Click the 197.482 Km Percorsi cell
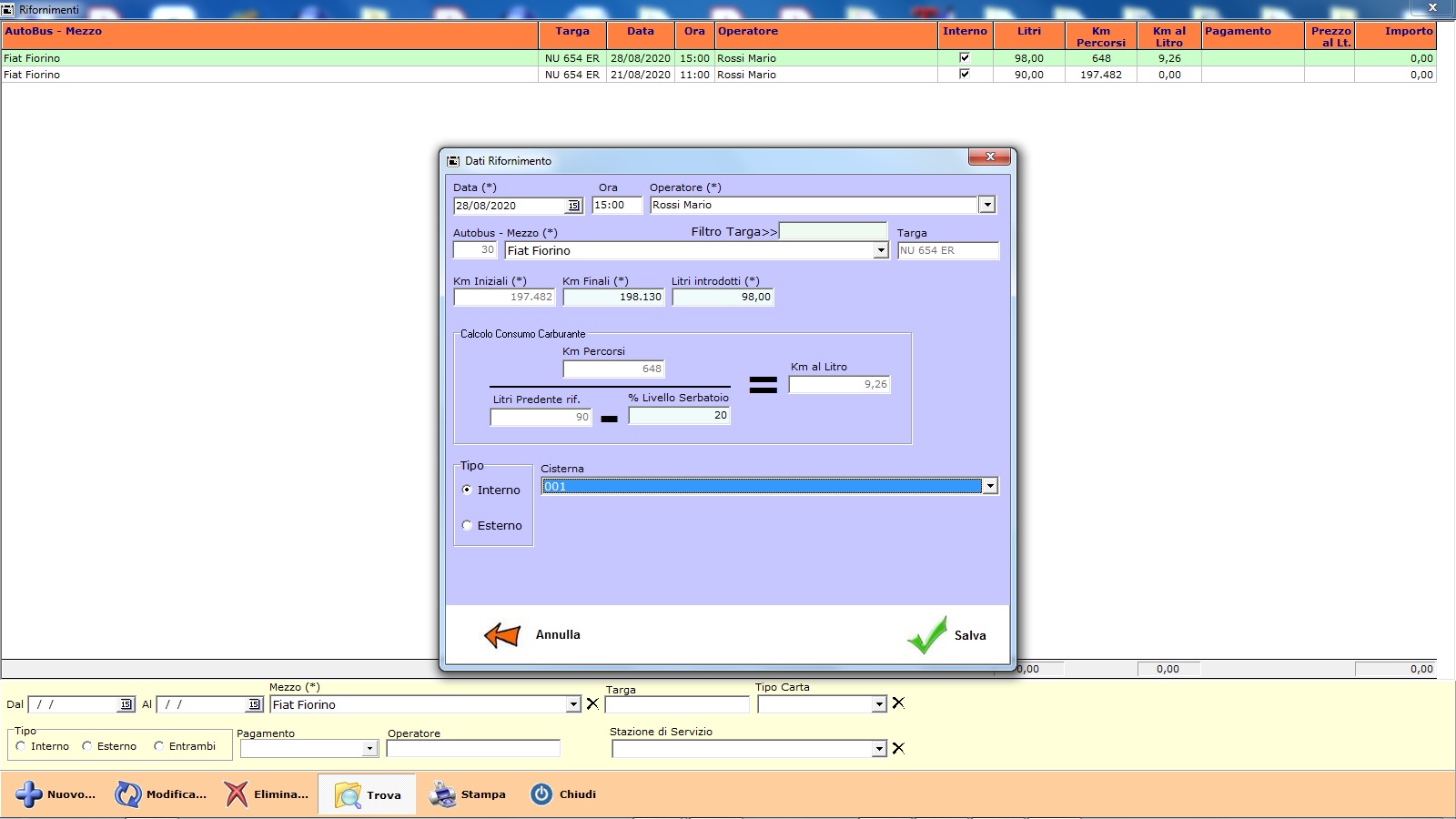1456x819 pixels. (x=1101, y=75)
